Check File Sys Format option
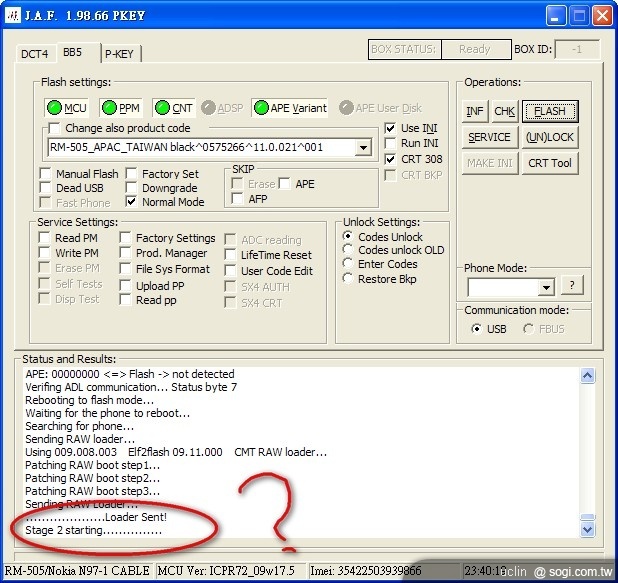Image resolution: width=618 pixels, height=583 pixels. point(125,269)
